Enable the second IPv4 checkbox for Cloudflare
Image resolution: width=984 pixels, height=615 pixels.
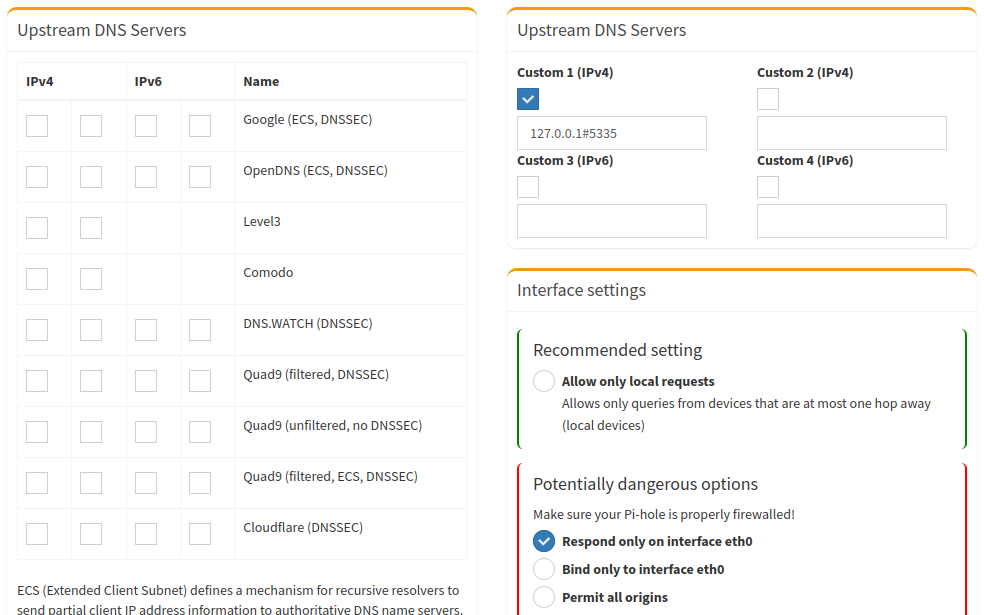click(91, 533)
